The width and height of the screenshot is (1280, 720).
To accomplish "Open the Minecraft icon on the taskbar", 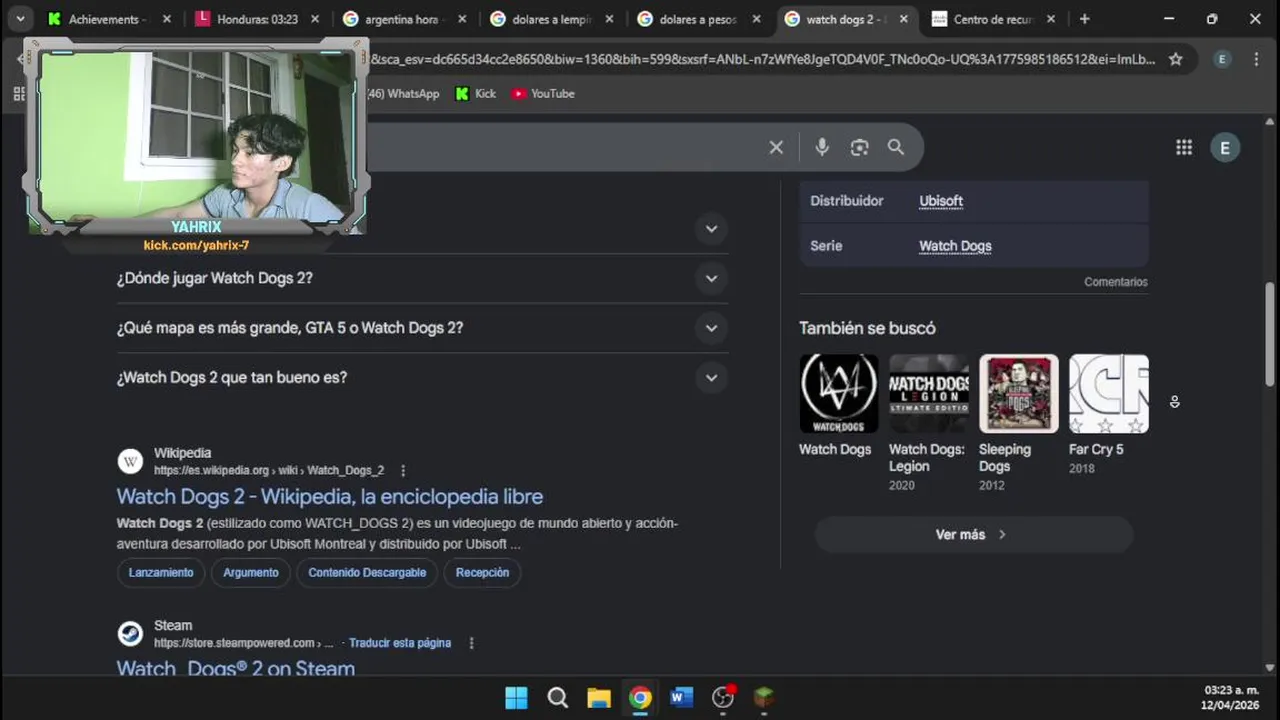I will [764, 698].
